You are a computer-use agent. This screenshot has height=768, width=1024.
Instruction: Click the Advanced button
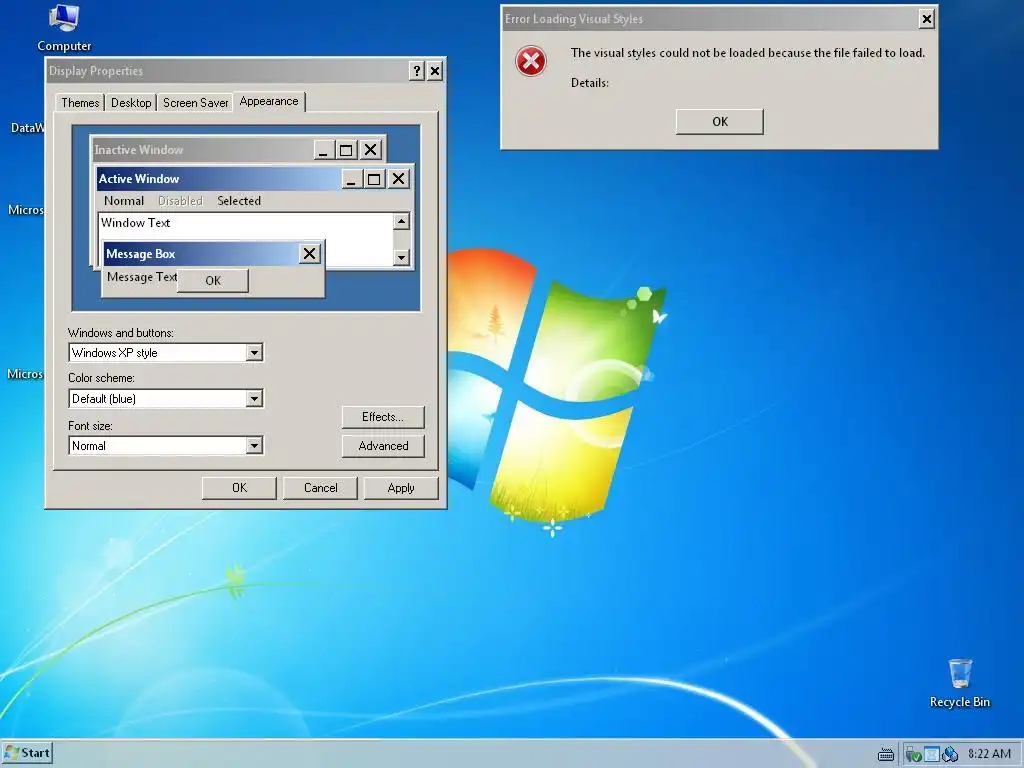click(383, 445)
